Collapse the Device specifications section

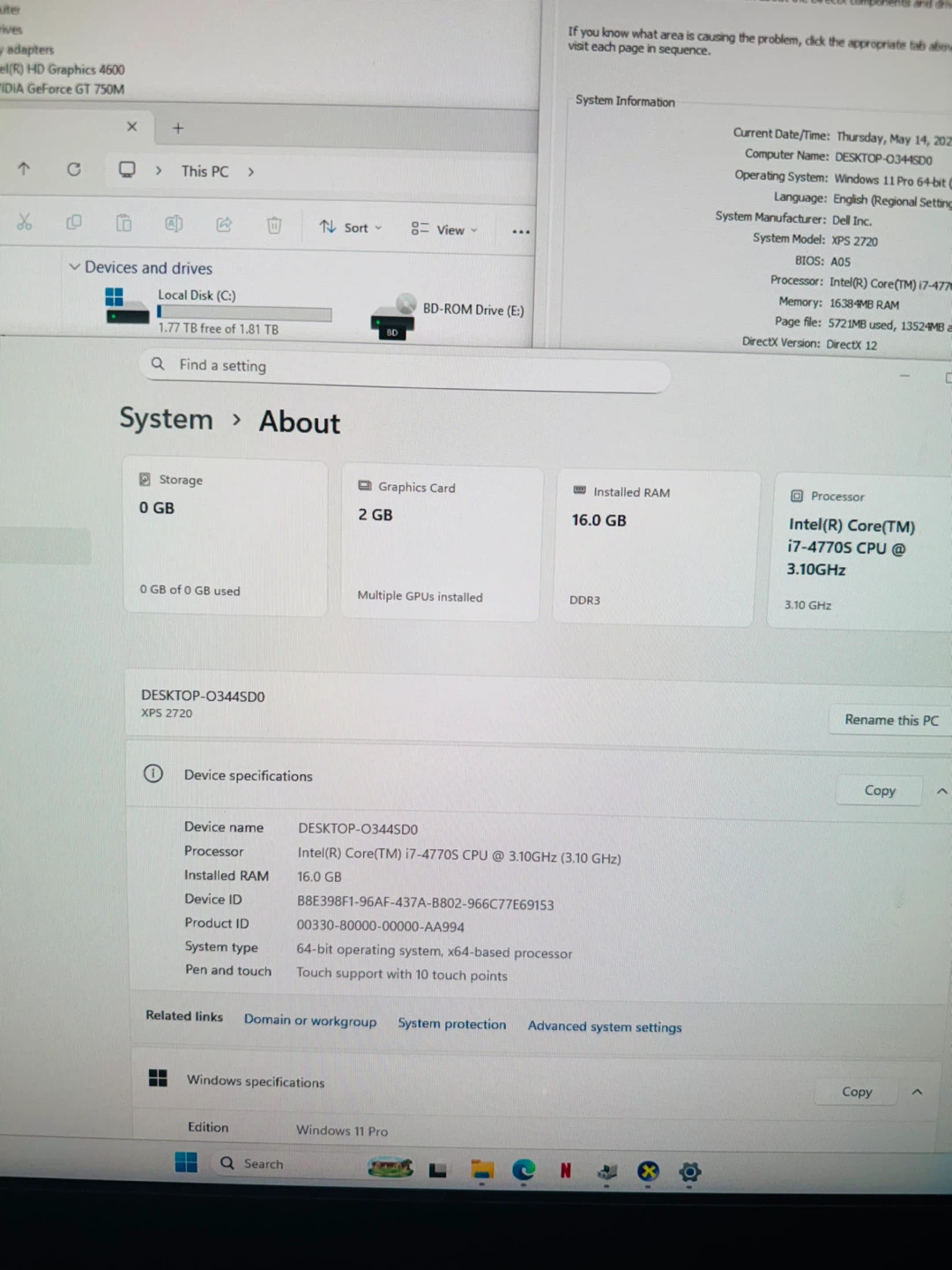tap(941, 791)
